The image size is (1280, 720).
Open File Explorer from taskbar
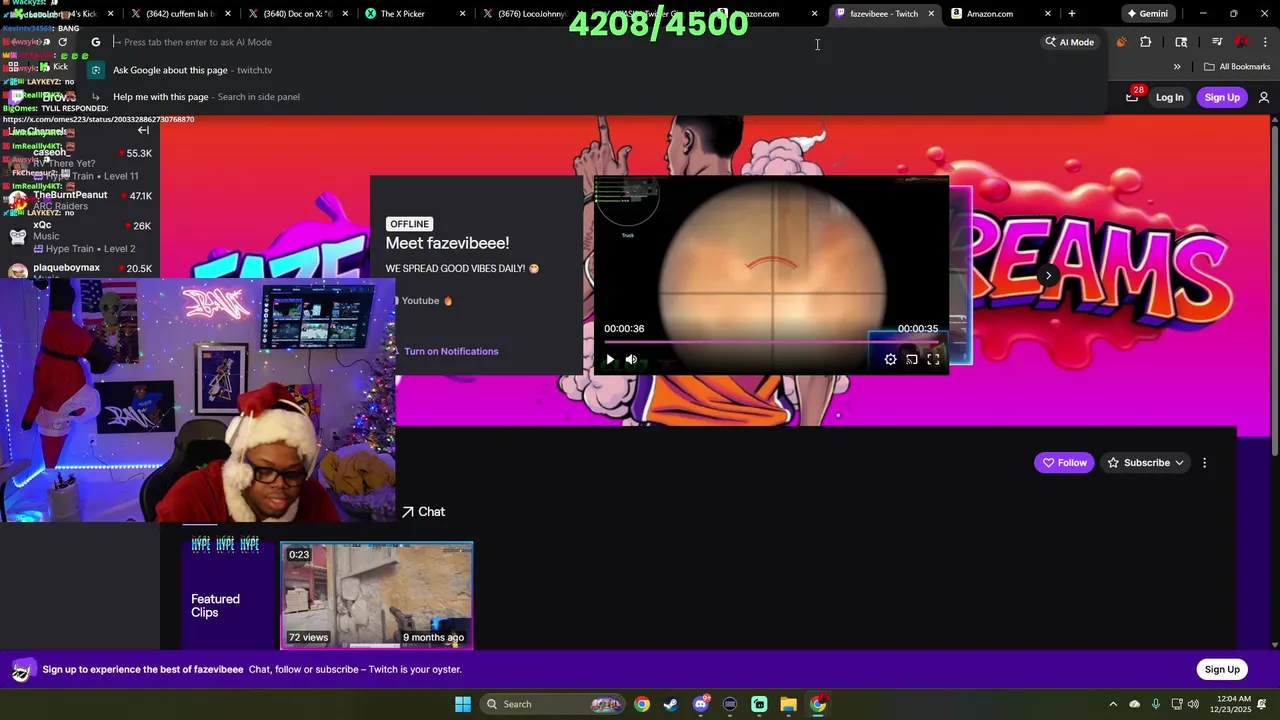point(788,704)
